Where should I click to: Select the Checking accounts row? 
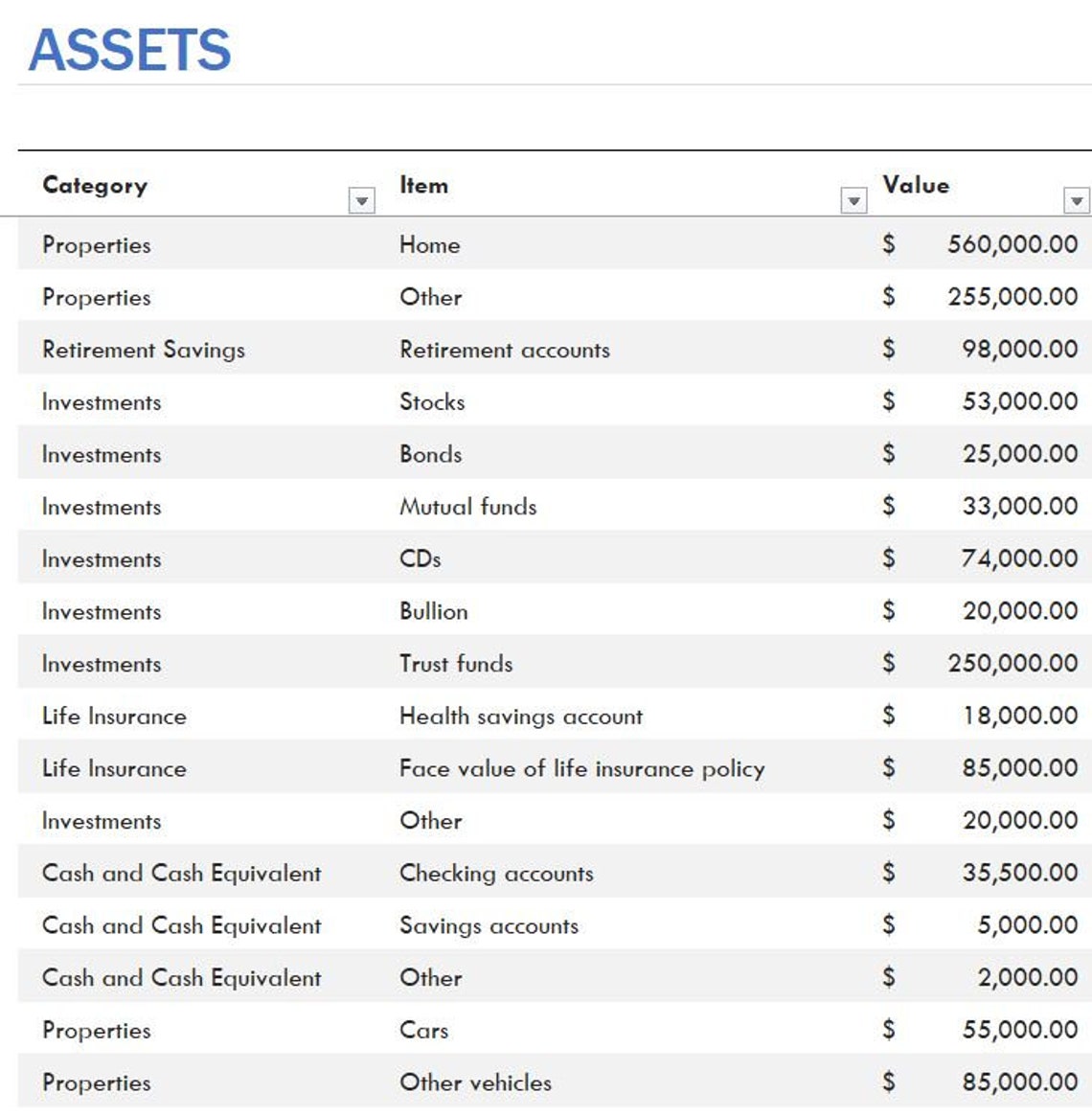click(496, 873)
